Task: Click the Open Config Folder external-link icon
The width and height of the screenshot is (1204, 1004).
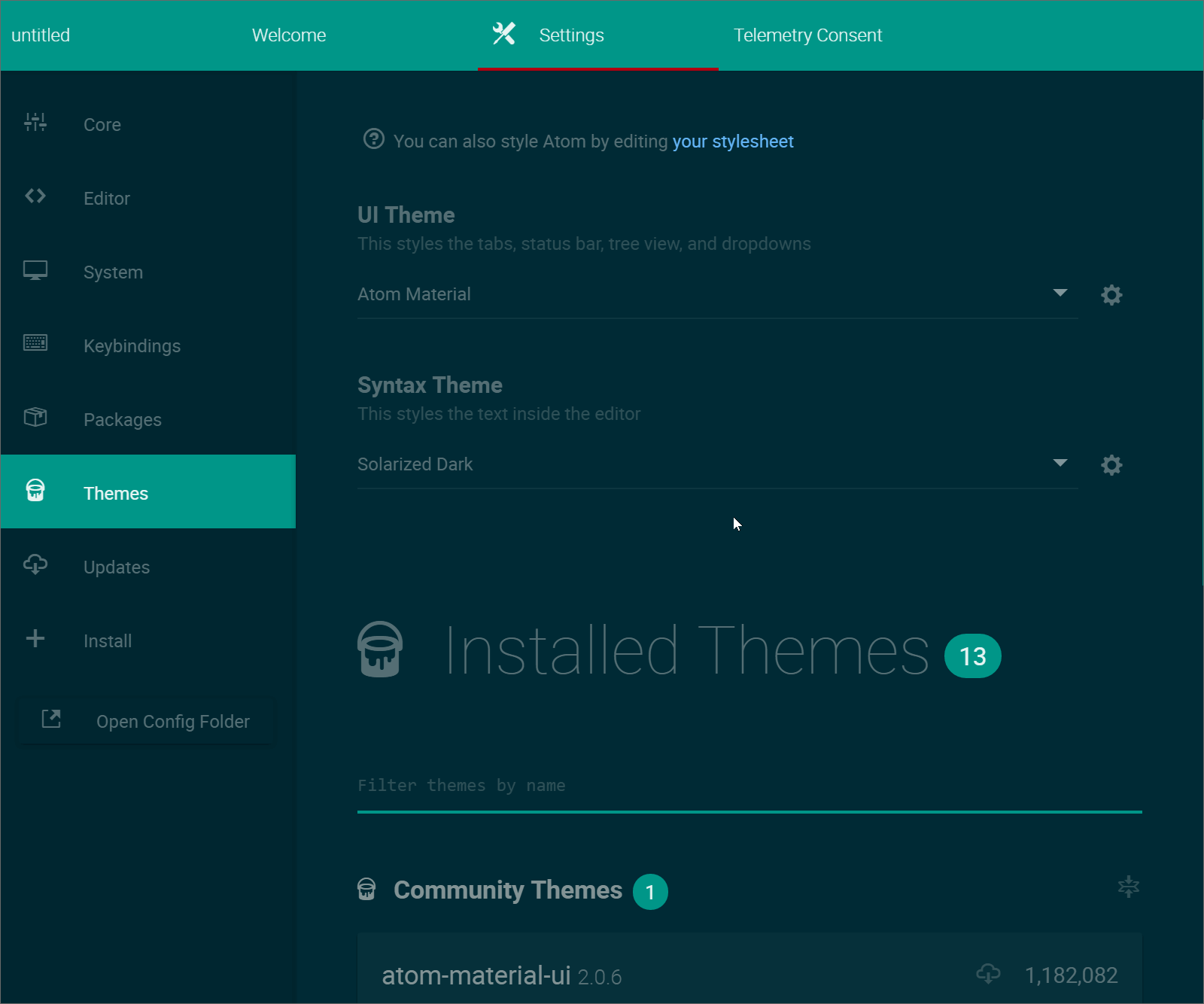Action: tap(51, 719)
